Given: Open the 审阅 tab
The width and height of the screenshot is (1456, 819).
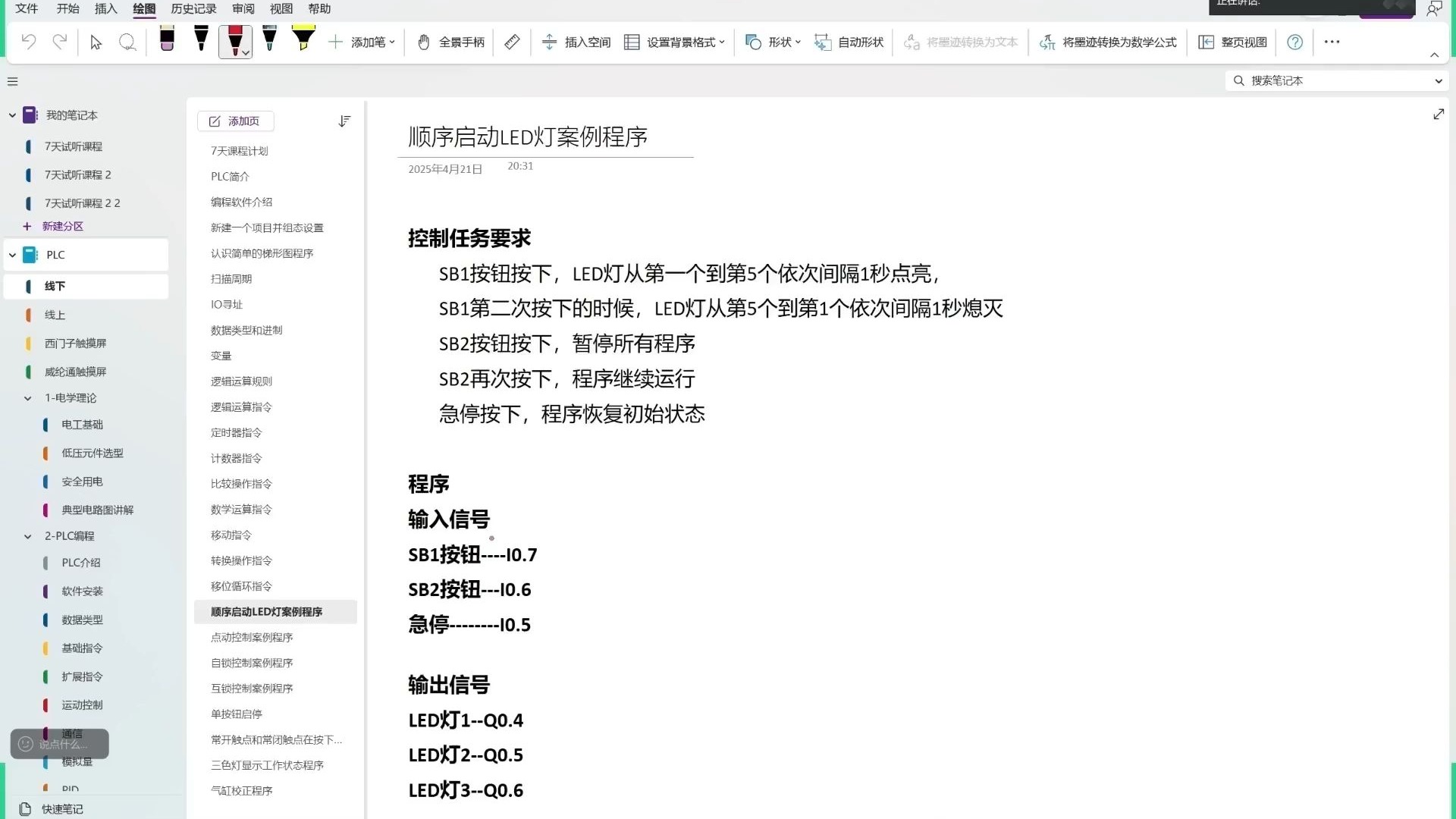Looking at the screenshot, I should 243,9.
